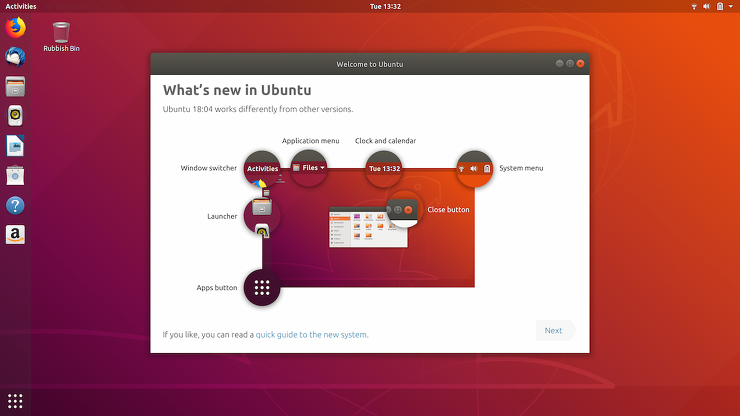Viewport: 740px width, 416px height.
Task: Click the volume icon in top bar
Action: (x=706, y=7)
